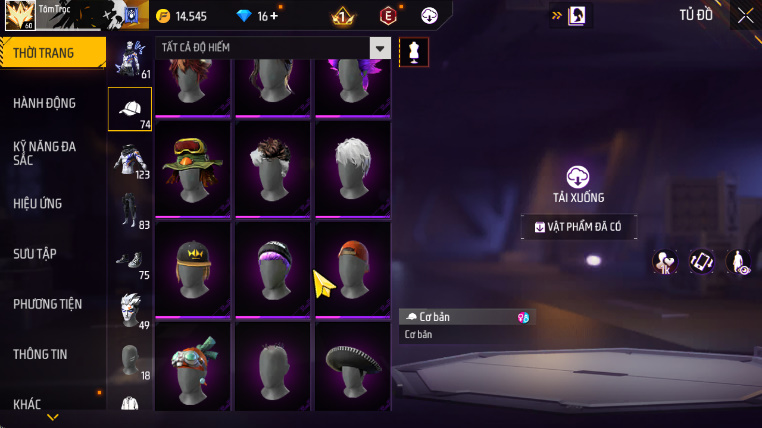Open the outfit sets category showing 61
Screen dimensions: 762x428
[130, 59]
